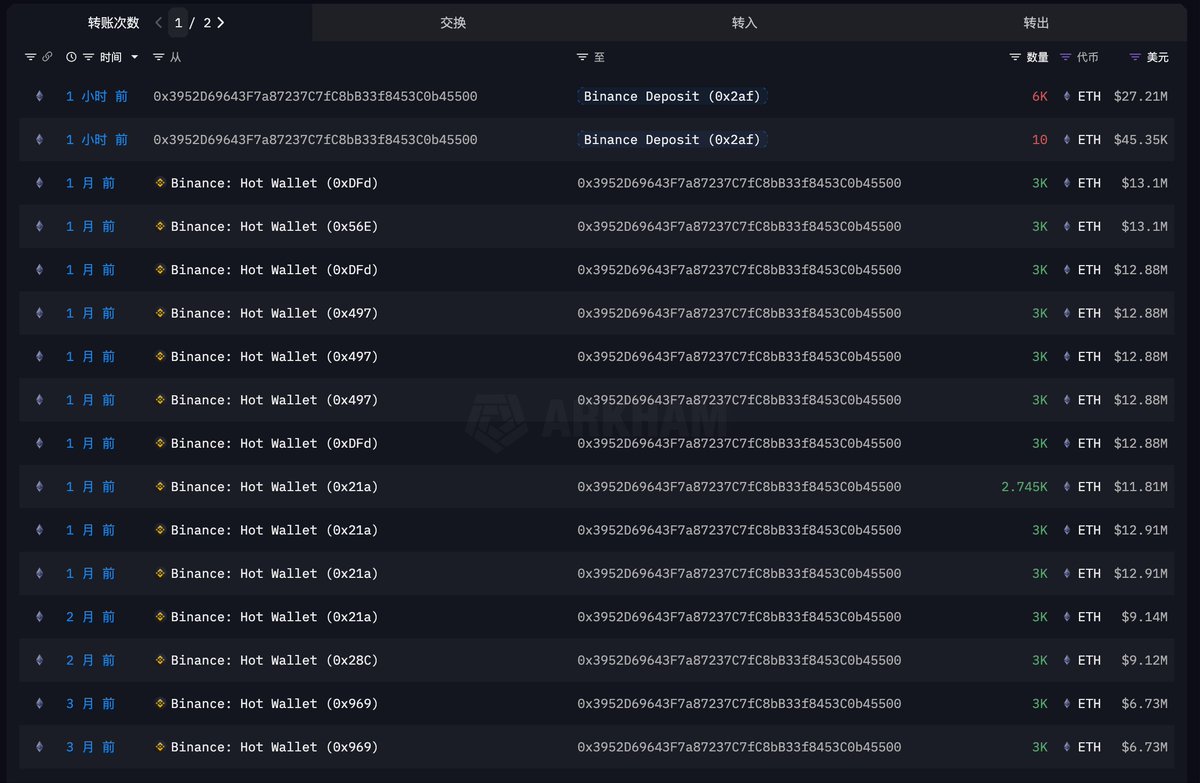1200x783 pixels.
Task: Open the 1 月 前 timestamp in the 0x56E row
Action: 90,226
